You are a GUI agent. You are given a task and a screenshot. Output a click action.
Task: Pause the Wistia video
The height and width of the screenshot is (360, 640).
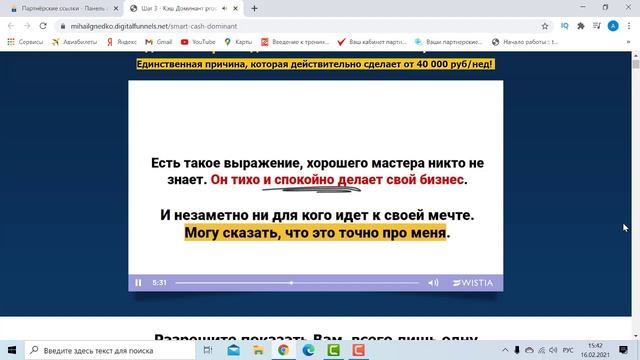(x=138, y=283)
